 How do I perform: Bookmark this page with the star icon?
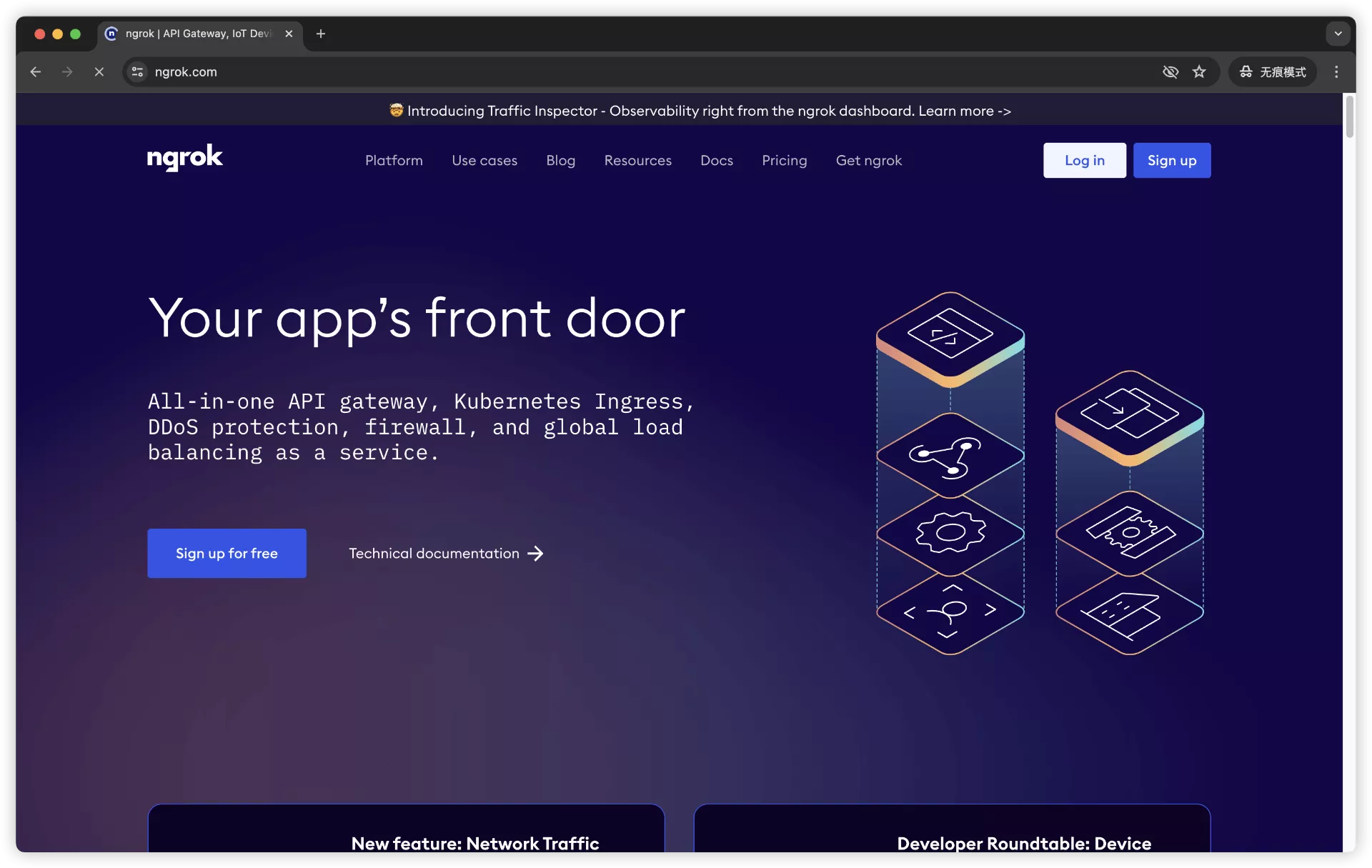coord(1199,71)
